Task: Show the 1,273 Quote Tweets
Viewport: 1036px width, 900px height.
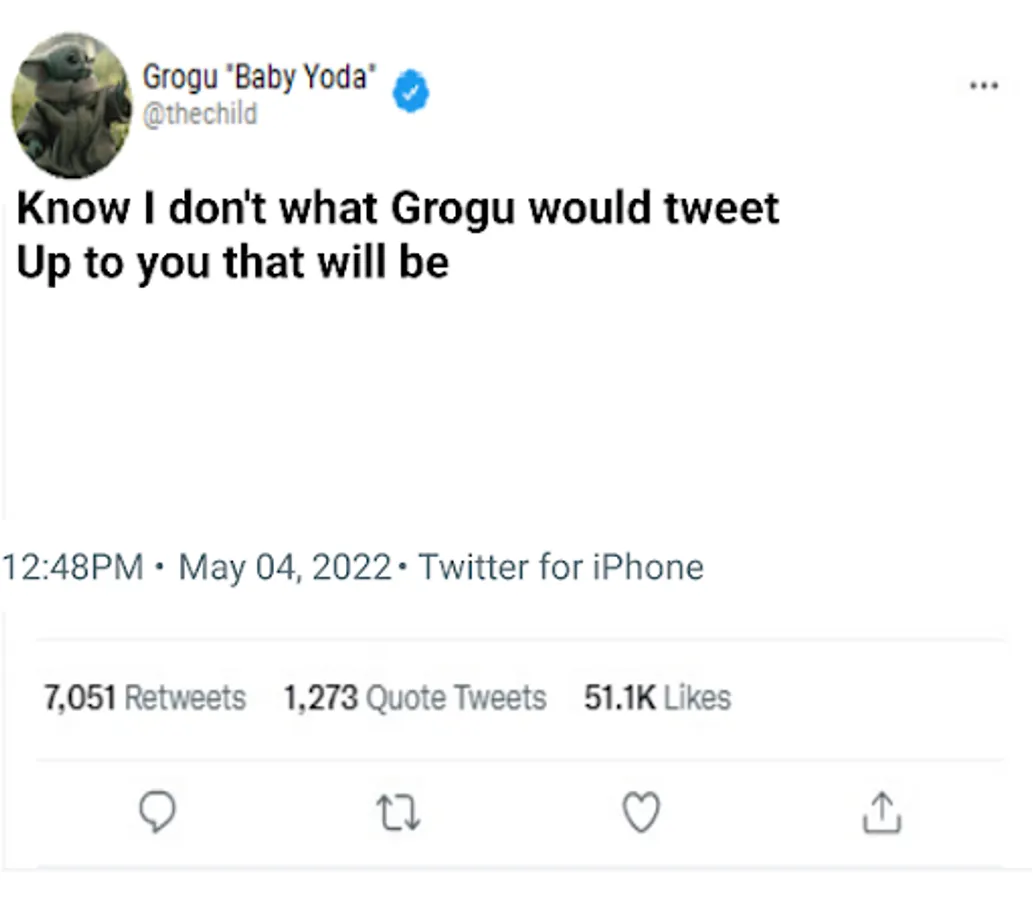Action: click(x=415, y=697)
